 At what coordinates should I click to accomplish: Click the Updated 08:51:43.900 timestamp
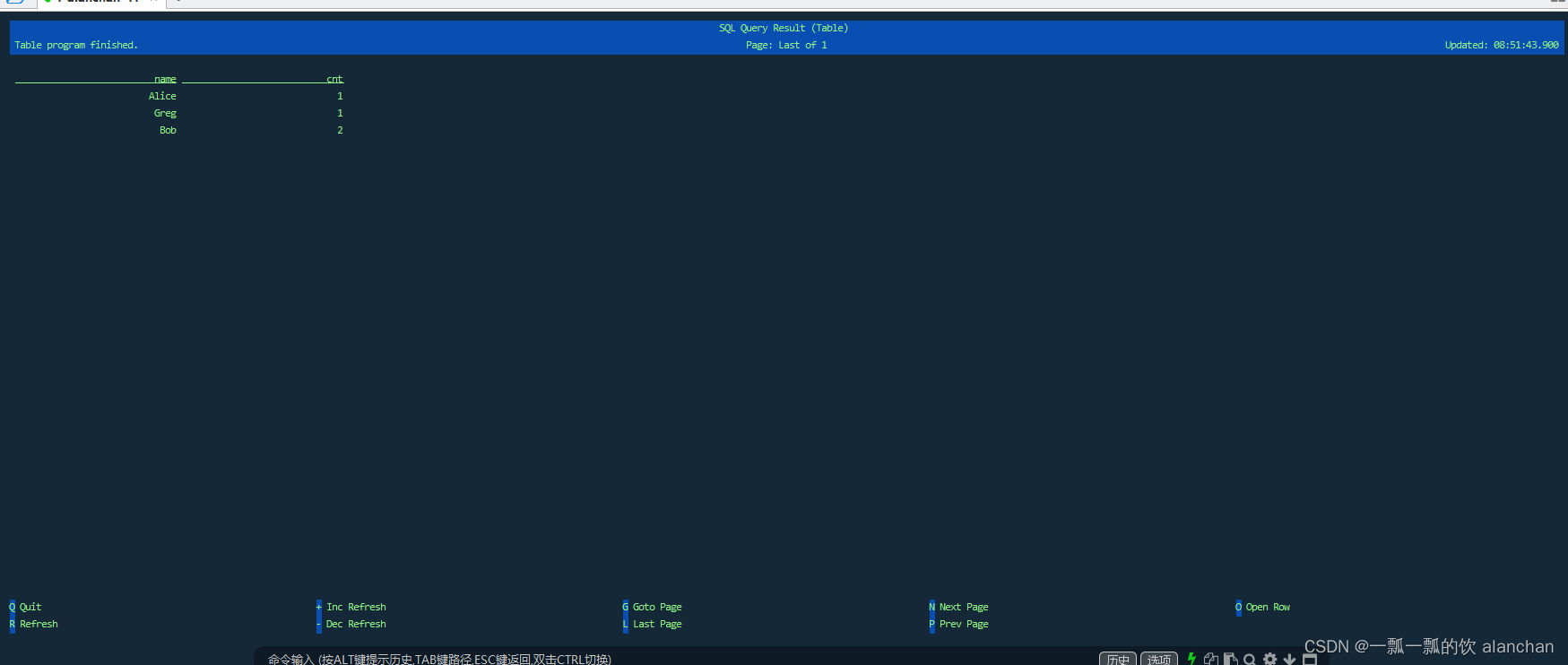pos(1502,45)
